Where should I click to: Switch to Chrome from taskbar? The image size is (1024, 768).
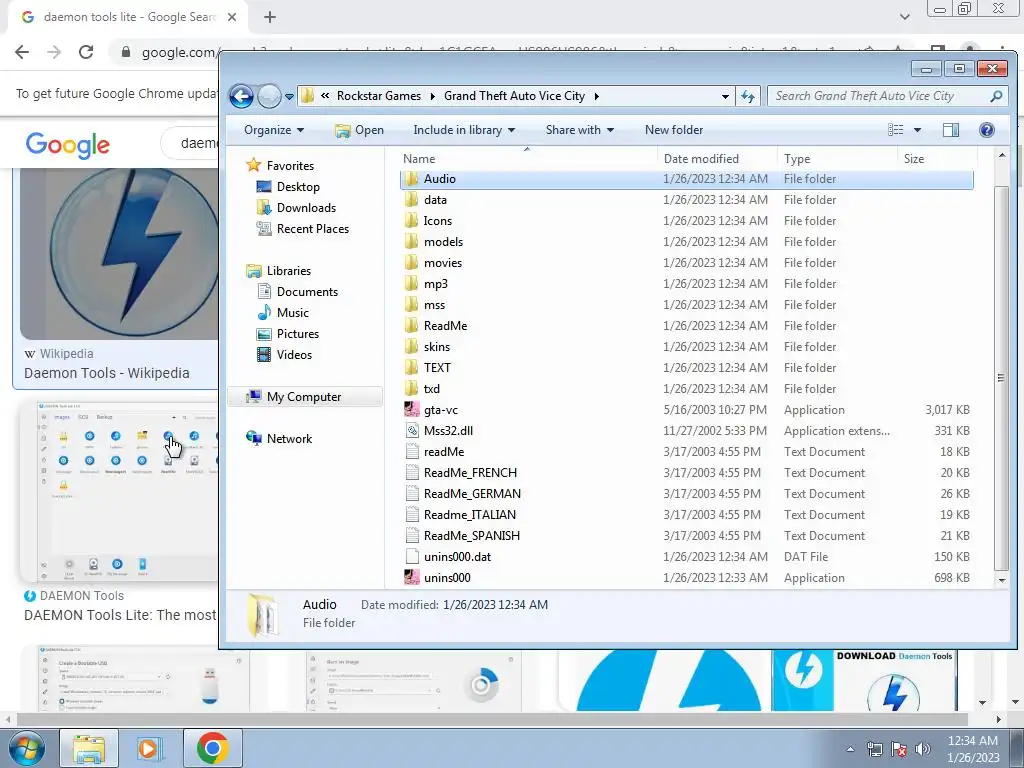[212, 748]
